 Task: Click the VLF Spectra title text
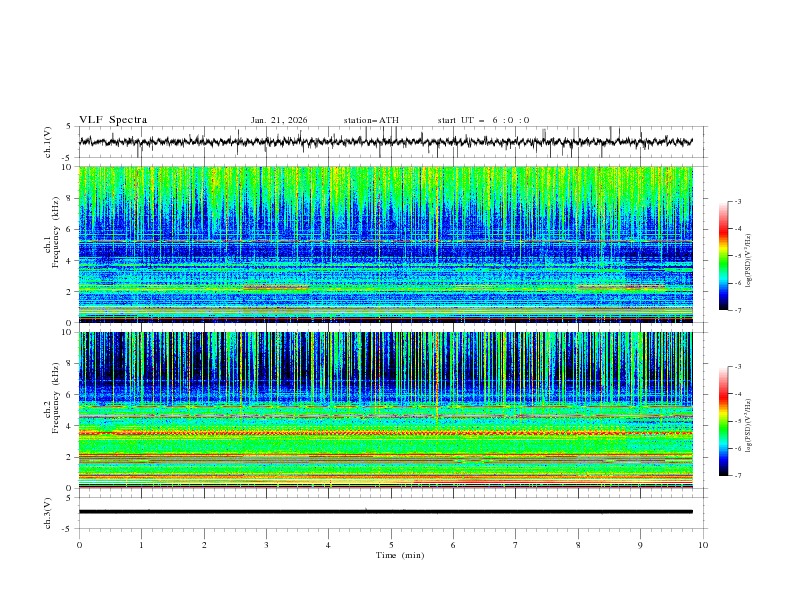click(113, 120)
